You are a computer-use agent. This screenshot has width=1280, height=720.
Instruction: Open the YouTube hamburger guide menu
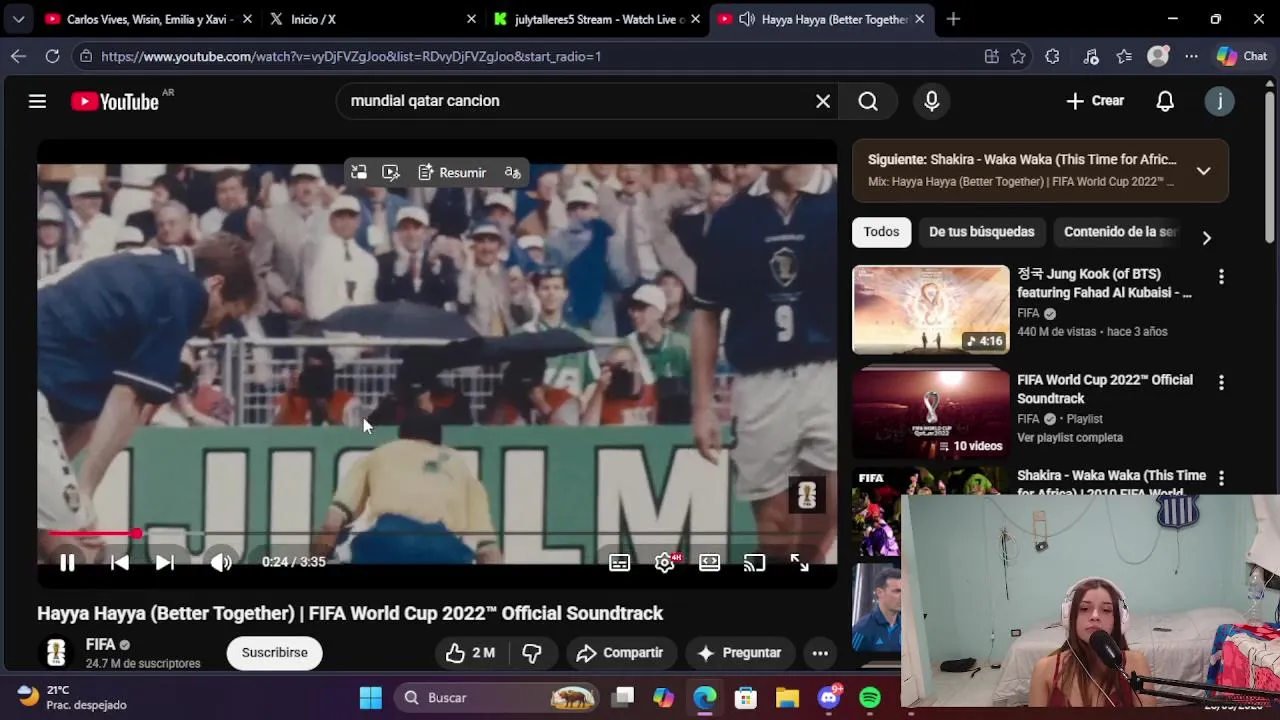37,101
